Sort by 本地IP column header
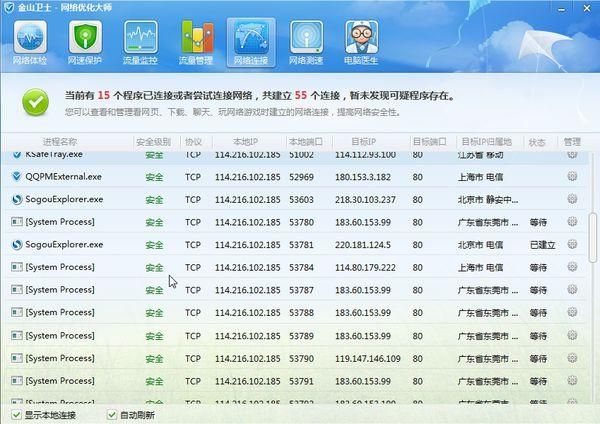This screenshot has height=424, width=600. [x=245, y=142]
